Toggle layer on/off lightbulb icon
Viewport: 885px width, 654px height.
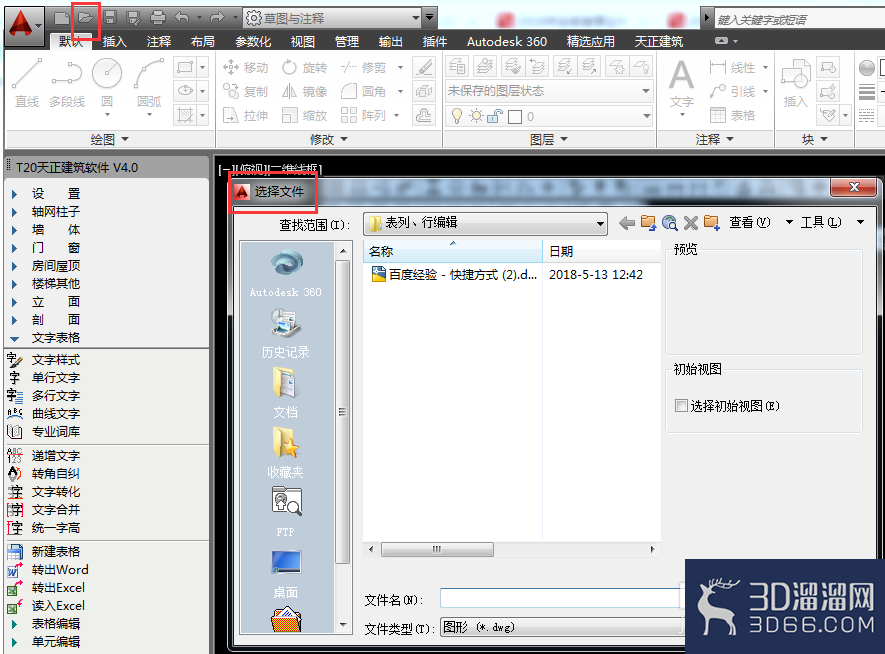click(457, 116)
